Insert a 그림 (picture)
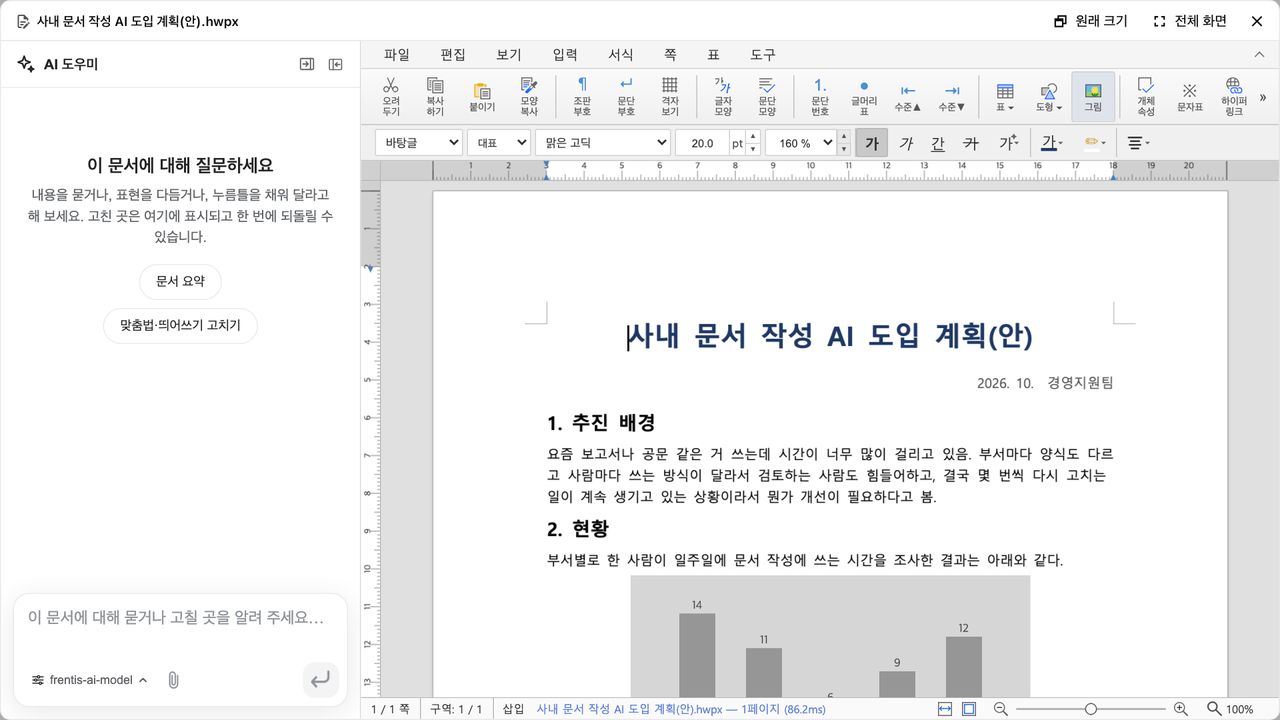1280x720 pixels. (x=1093, y=96)
